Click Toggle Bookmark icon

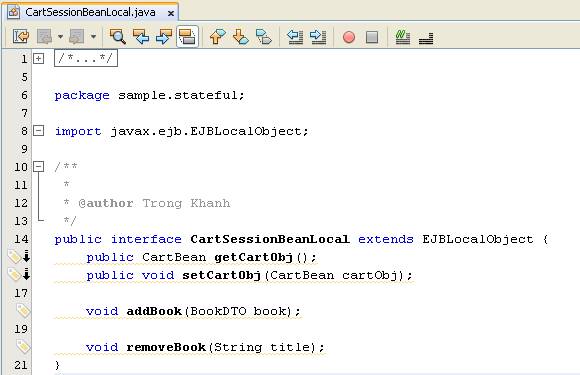click(x=264, y=36)
